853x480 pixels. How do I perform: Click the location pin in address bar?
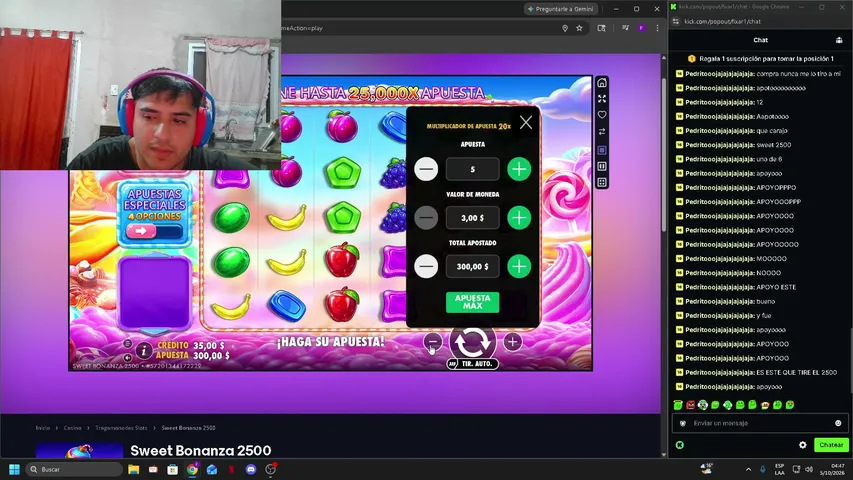(565, 28)
